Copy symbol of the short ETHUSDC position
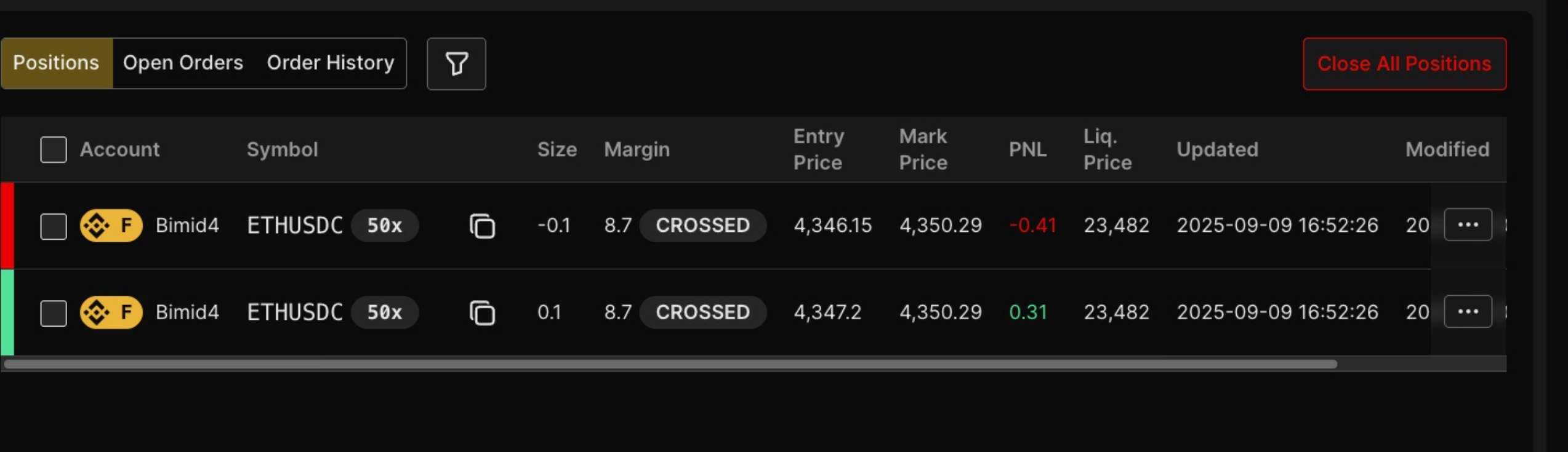Viewport: 1568px width, 452px height. point(482,226)
